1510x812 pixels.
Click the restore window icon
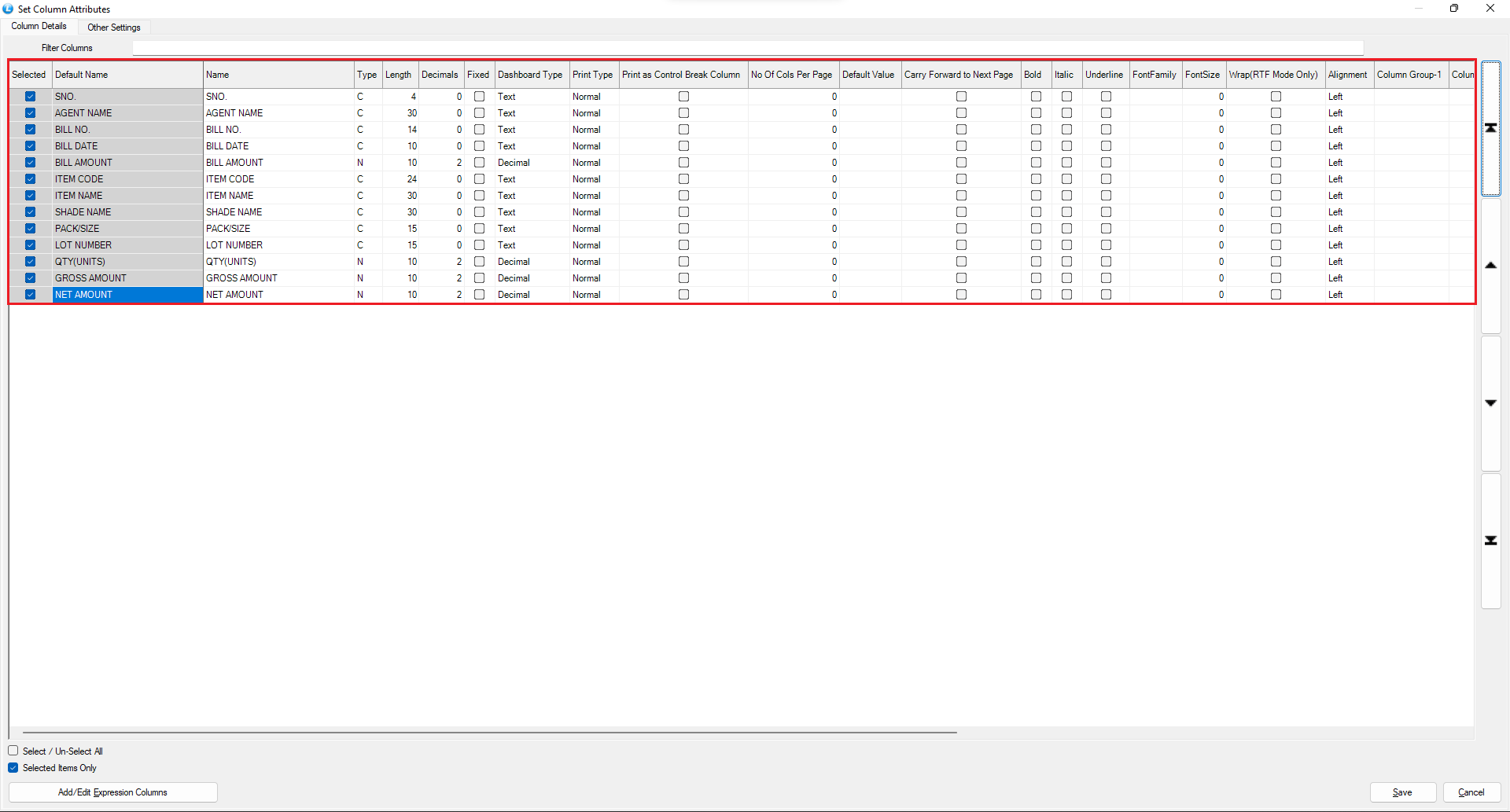pyautogui.click(x=1454, y=9)
